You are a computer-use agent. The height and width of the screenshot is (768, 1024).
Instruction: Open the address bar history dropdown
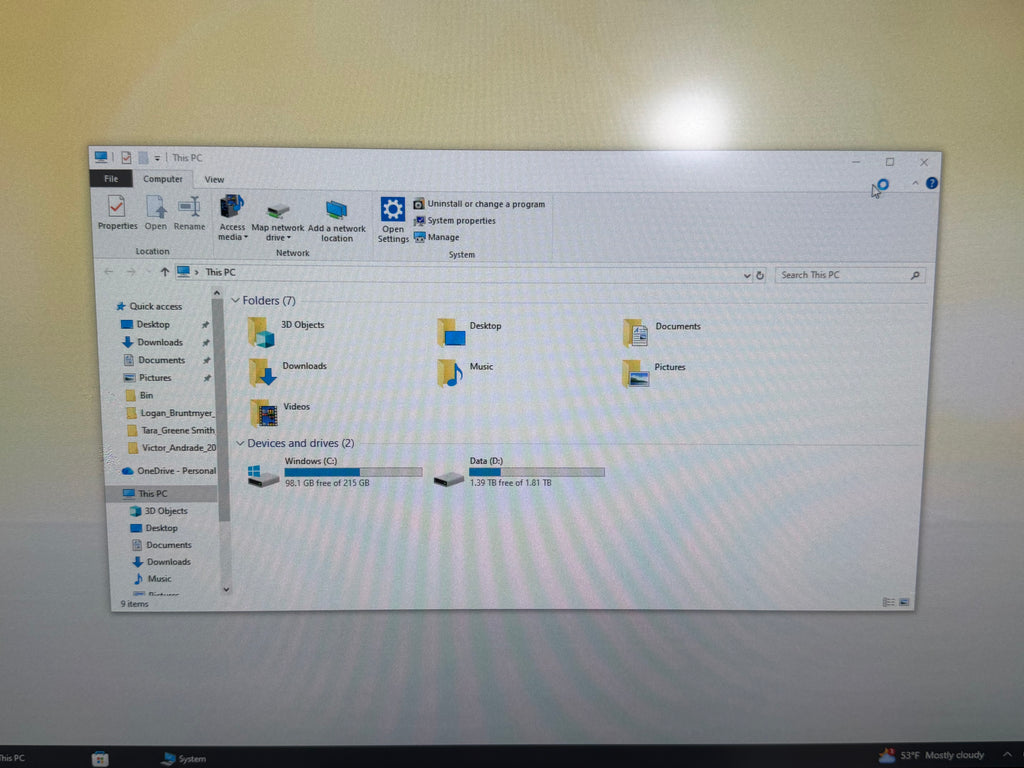[x=746, y=276]
